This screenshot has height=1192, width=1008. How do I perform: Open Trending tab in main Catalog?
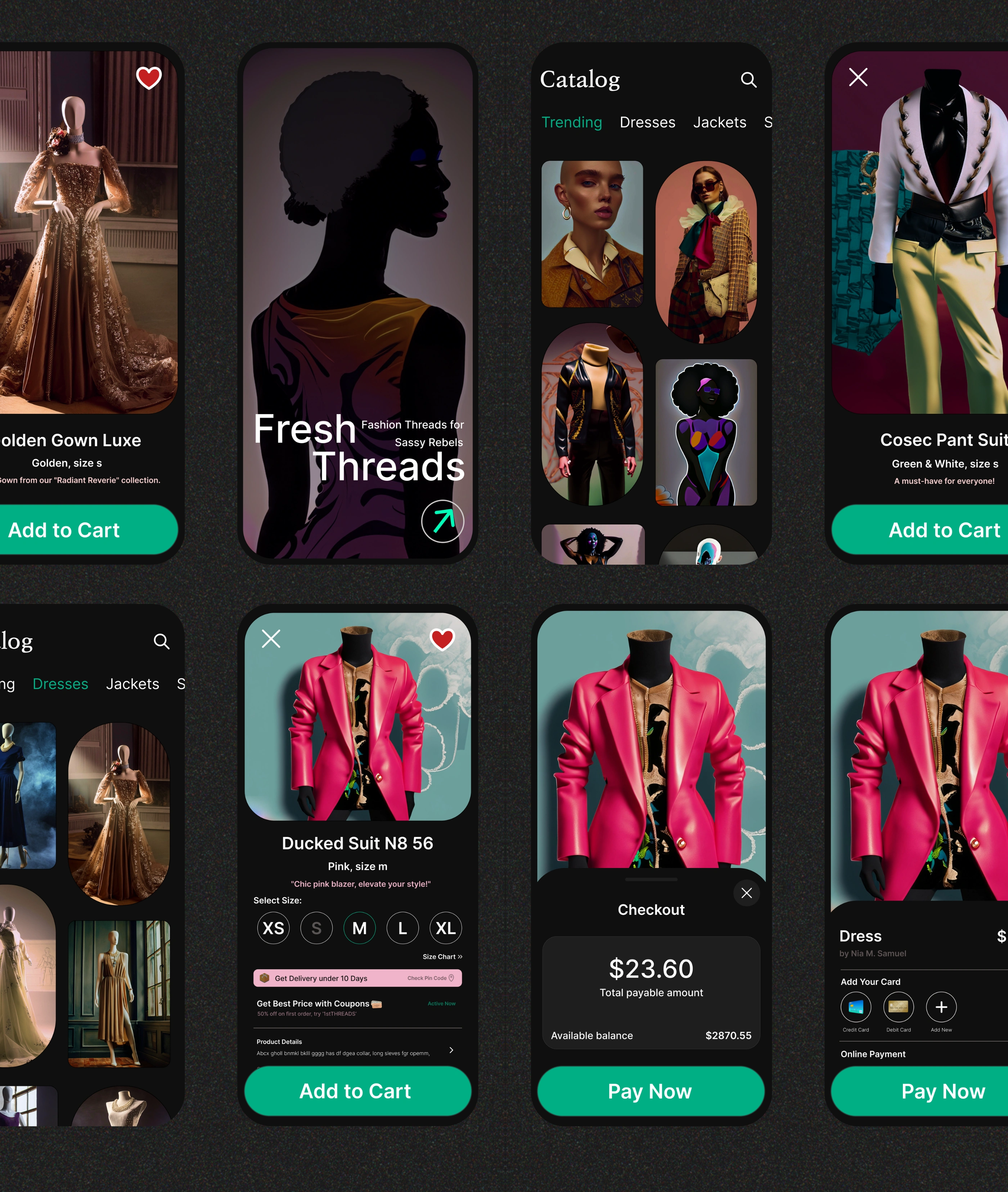570,122
